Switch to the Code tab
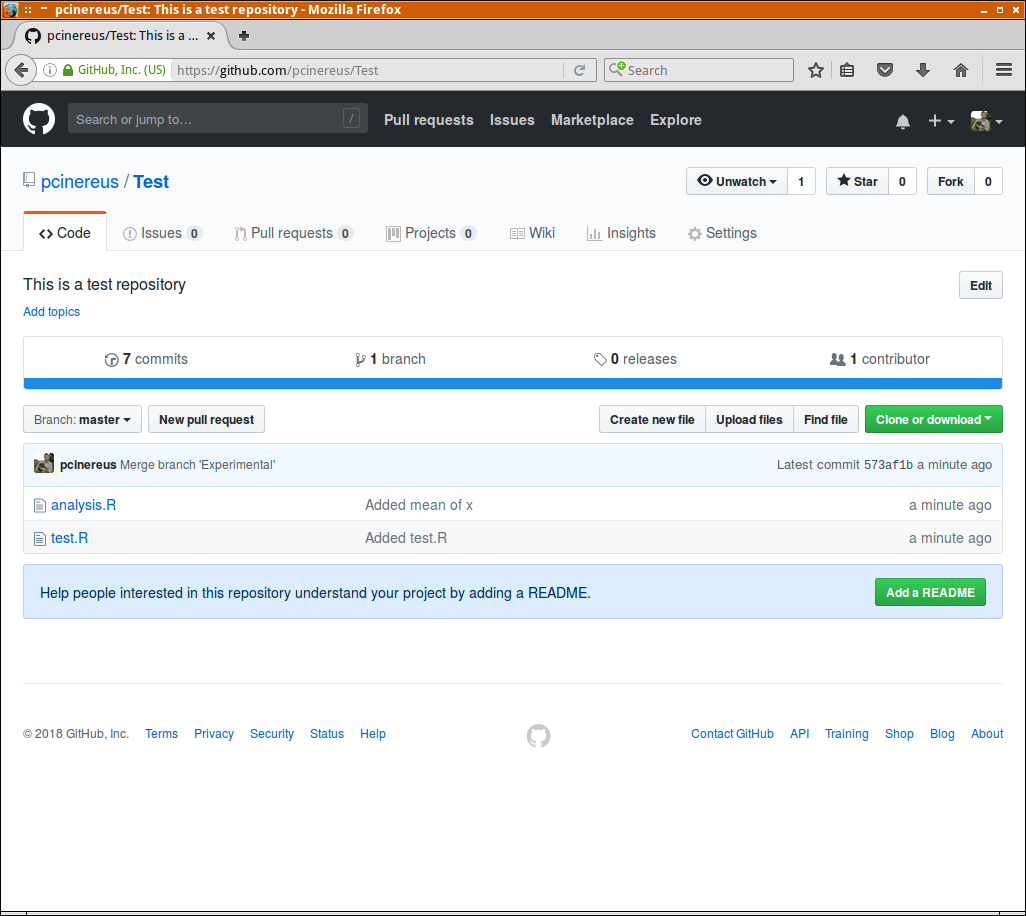 pos(65,233)
